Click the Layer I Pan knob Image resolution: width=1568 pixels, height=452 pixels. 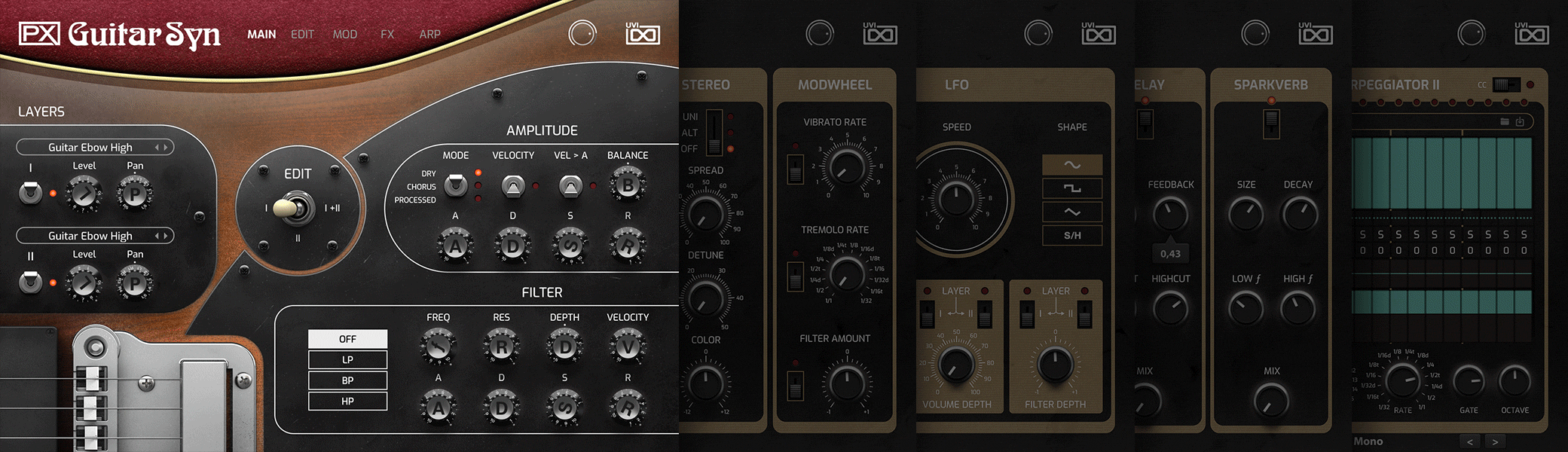tap(135, 194)
